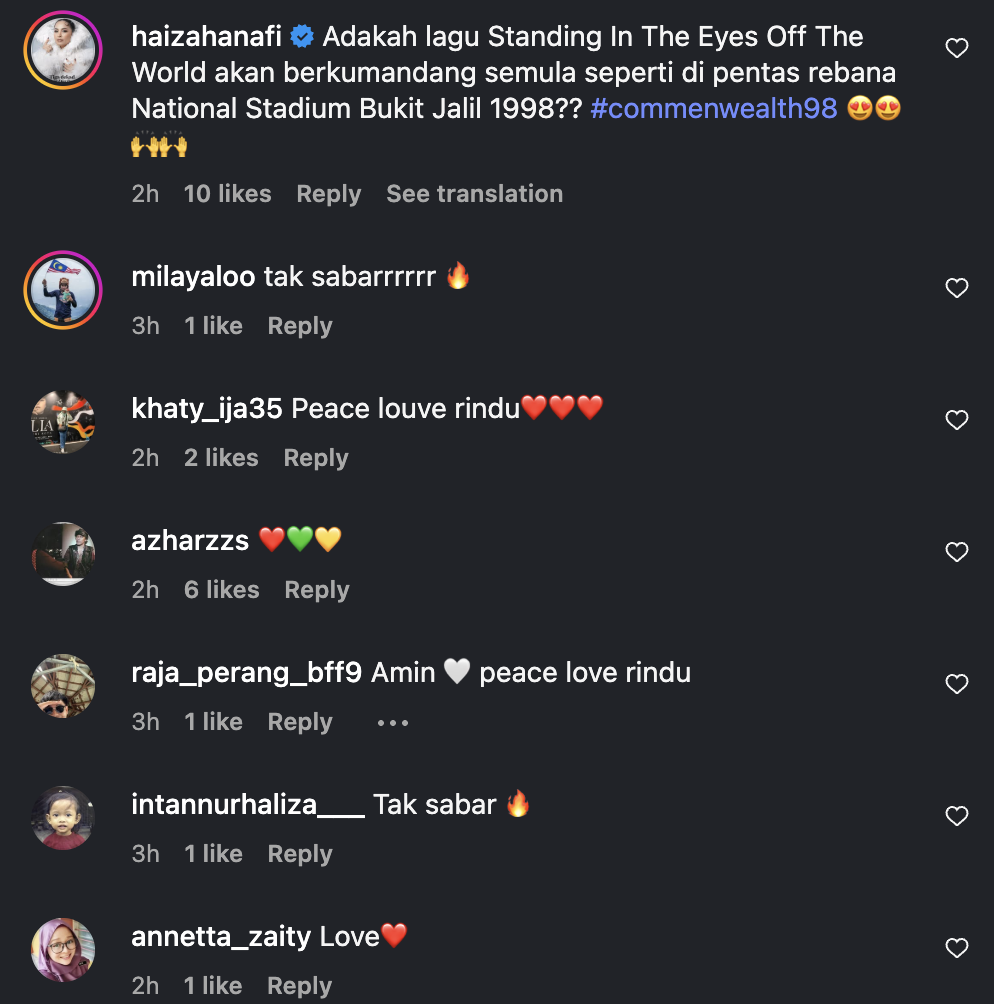
Task: Open the #commenwealth98 hashtag
Action: [x=714, y=108]
